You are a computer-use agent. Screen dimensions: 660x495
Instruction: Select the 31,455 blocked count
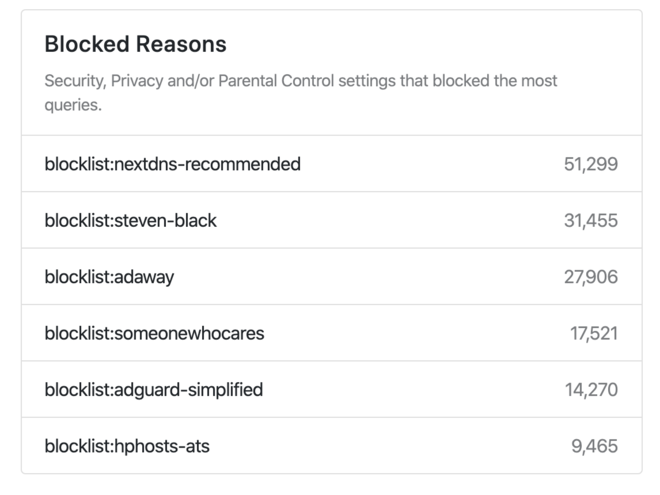590,220
